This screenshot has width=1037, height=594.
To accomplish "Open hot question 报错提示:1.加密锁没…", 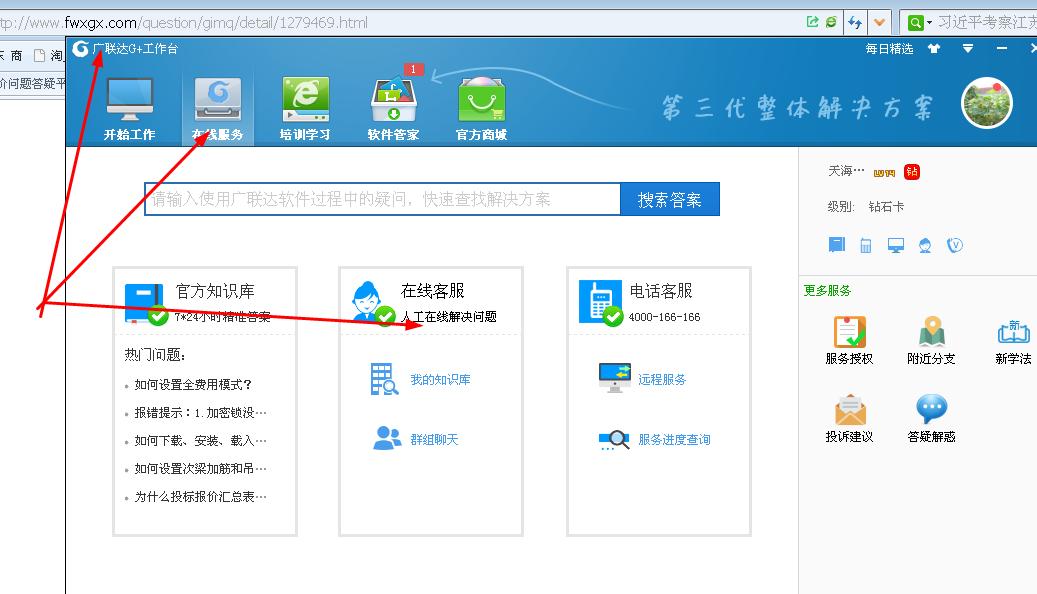I will point(200,413).
